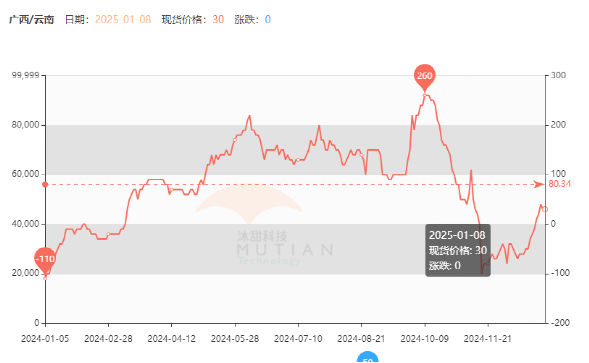Click the -110 minimum value marker pin
589x363 pixels.
pyautogui.click(x=45, y=260)
